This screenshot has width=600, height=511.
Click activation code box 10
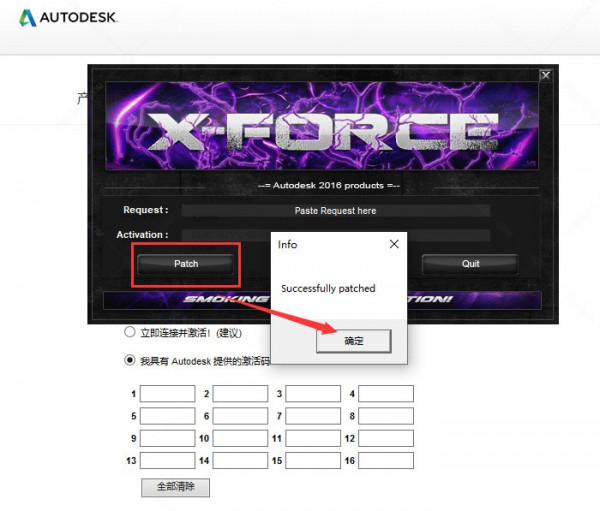click(240, 438)
